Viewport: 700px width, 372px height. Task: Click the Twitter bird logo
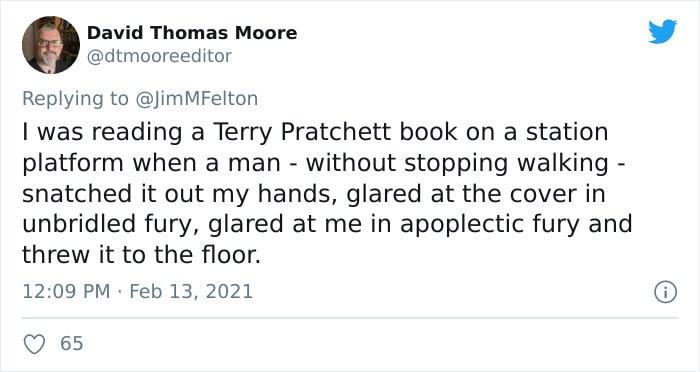[x=662, y=31]
